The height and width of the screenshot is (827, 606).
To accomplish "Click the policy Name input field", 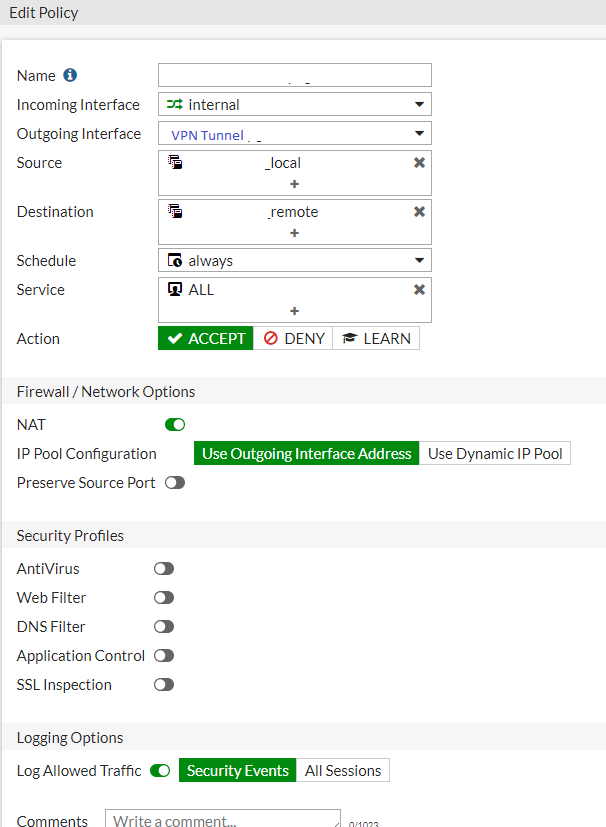I will coord(294,75).
